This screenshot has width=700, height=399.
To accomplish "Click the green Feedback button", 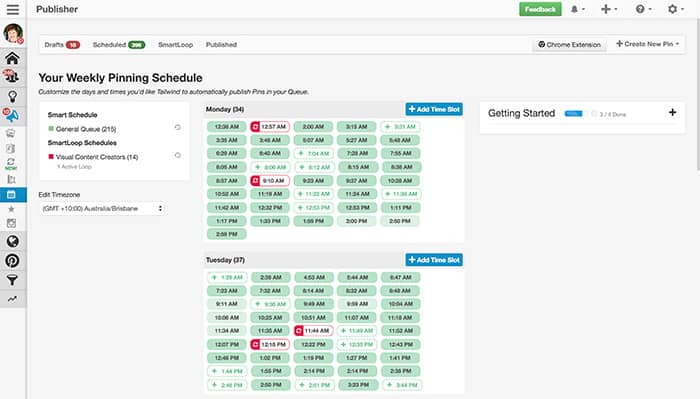I will (x=540, y=9).
